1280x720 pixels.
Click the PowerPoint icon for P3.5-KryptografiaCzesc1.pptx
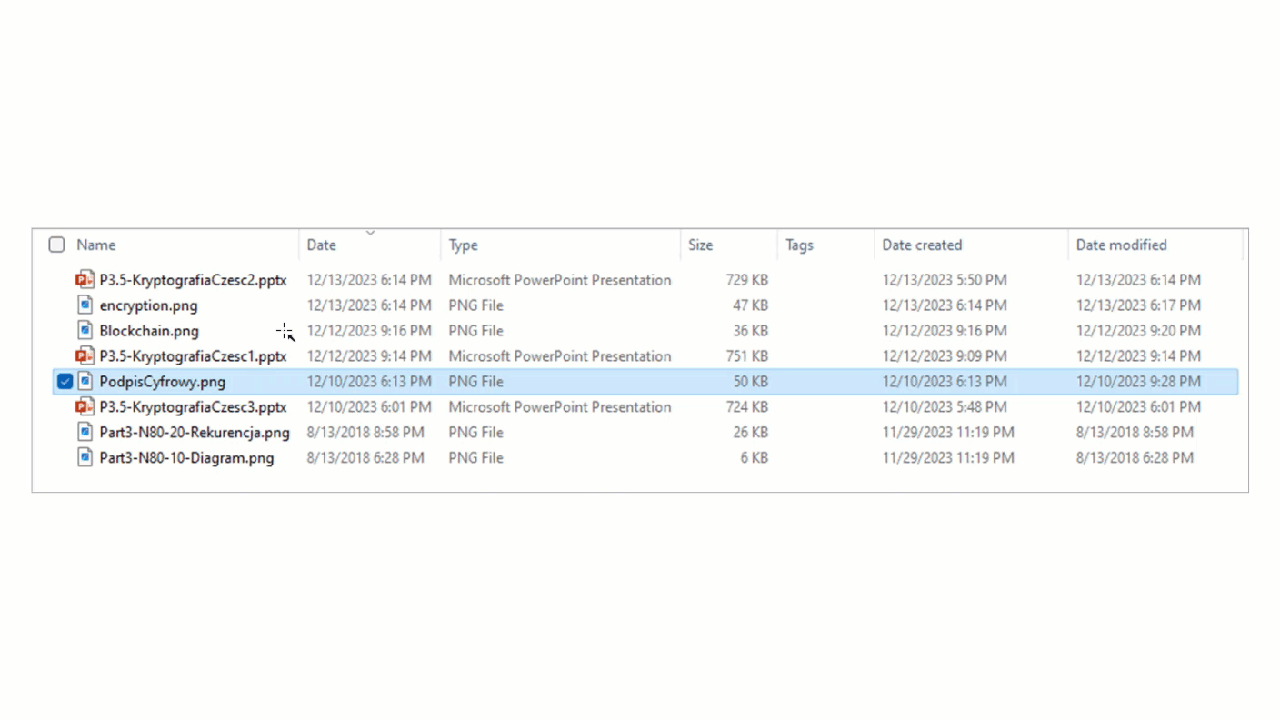coord(84,356)
